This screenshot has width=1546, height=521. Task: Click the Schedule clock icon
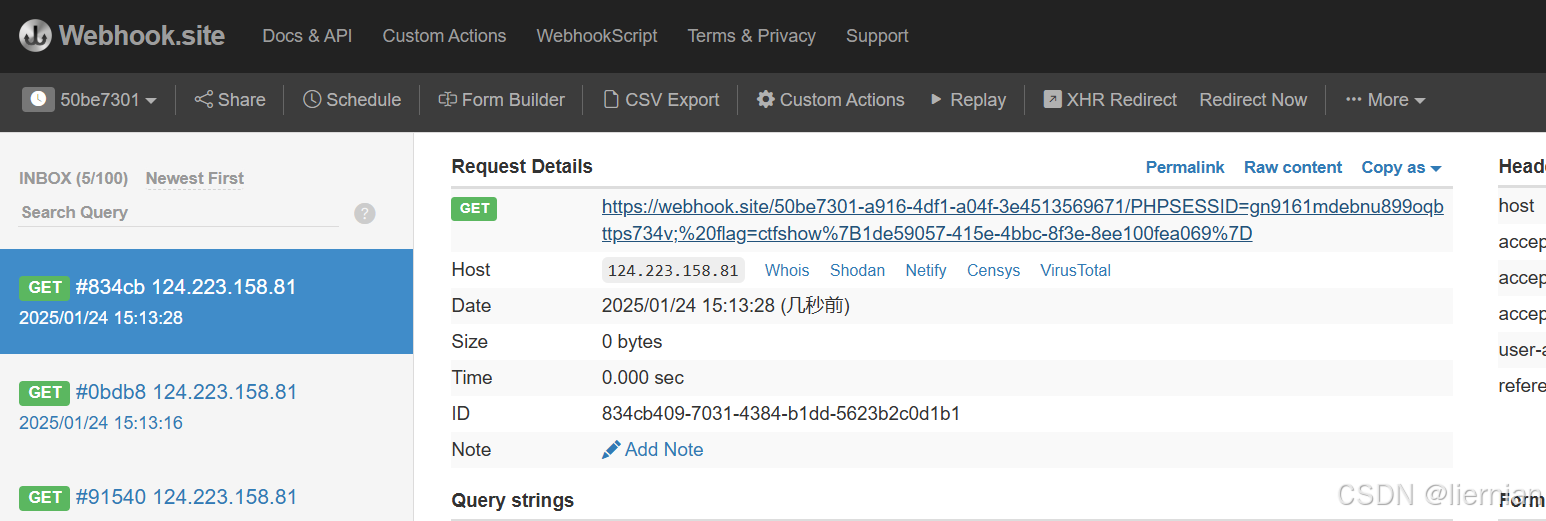click(x=312, y=99)
